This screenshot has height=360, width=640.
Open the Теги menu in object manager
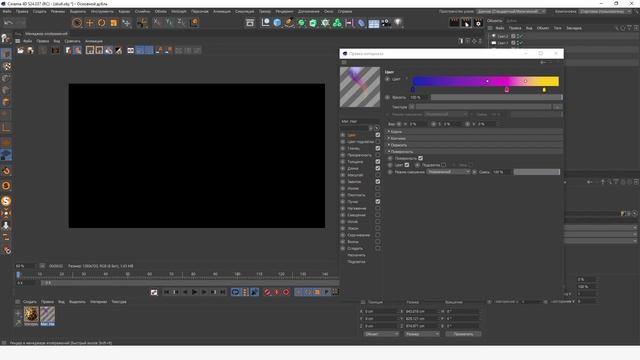pos(557,28)
